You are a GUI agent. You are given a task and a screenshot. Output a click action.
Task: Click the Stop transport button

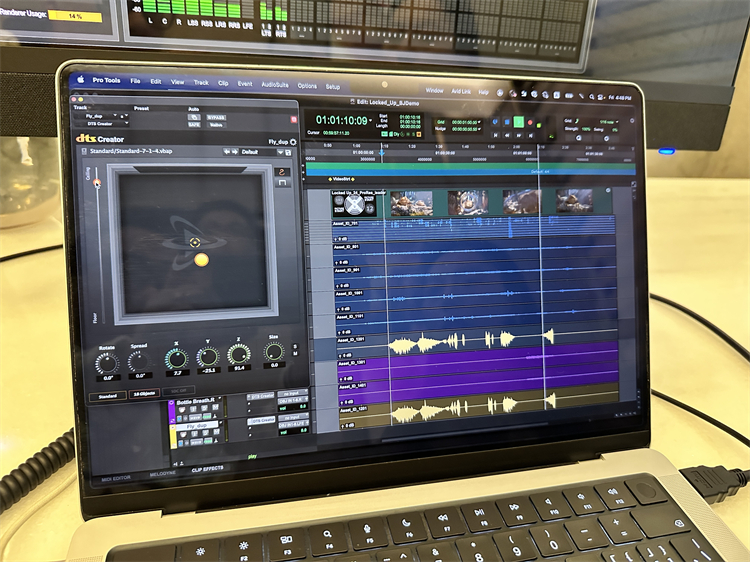(x=507, y=122)
